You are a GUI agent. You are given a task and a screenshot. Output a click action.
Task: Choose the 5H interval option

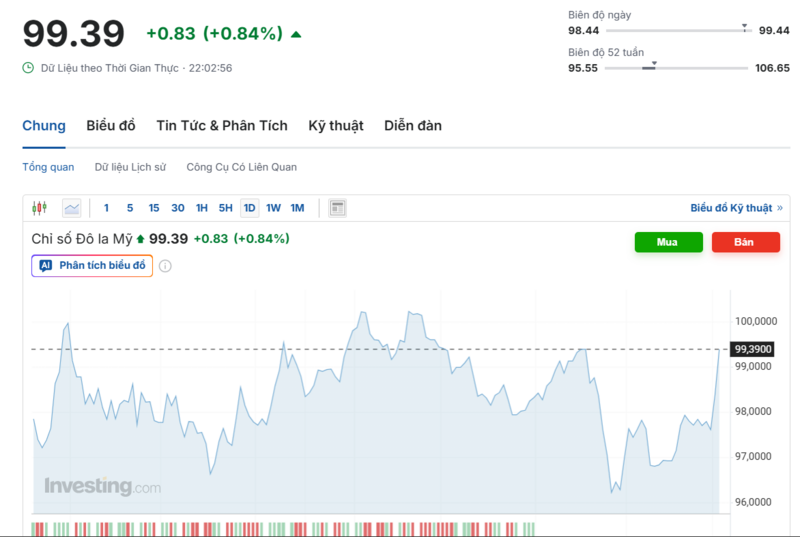click(225, 208)
